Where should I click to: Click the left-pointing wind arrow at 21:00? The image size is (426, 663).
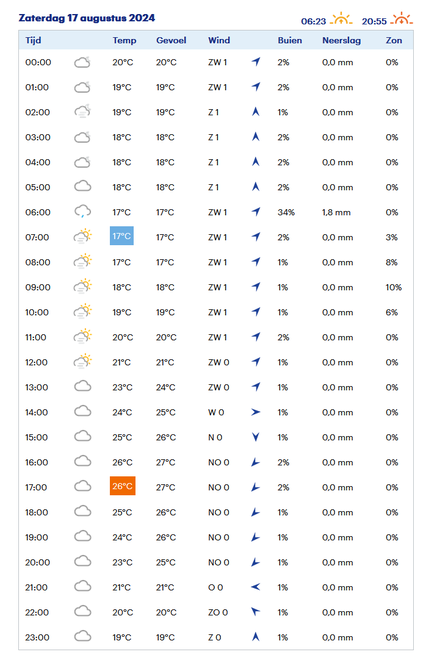(256, 587)
